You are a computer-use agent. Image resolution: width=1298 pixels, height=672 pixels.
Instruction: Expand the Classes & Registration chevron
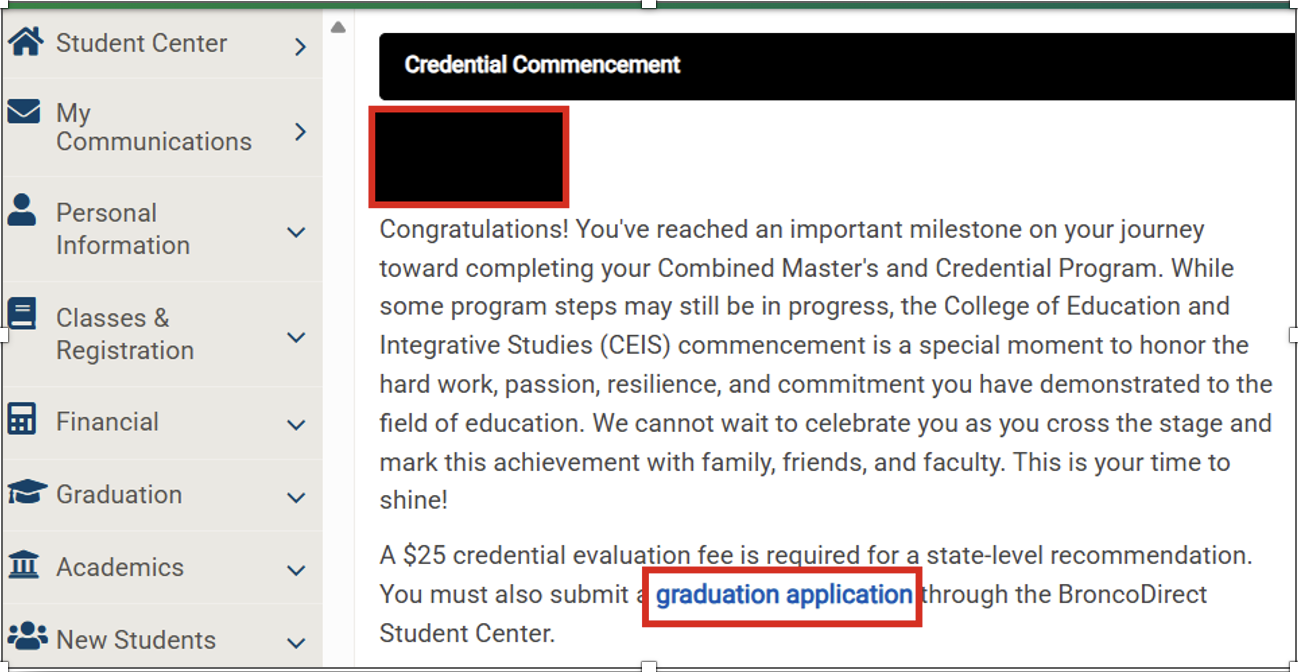(x=296, y=337)
